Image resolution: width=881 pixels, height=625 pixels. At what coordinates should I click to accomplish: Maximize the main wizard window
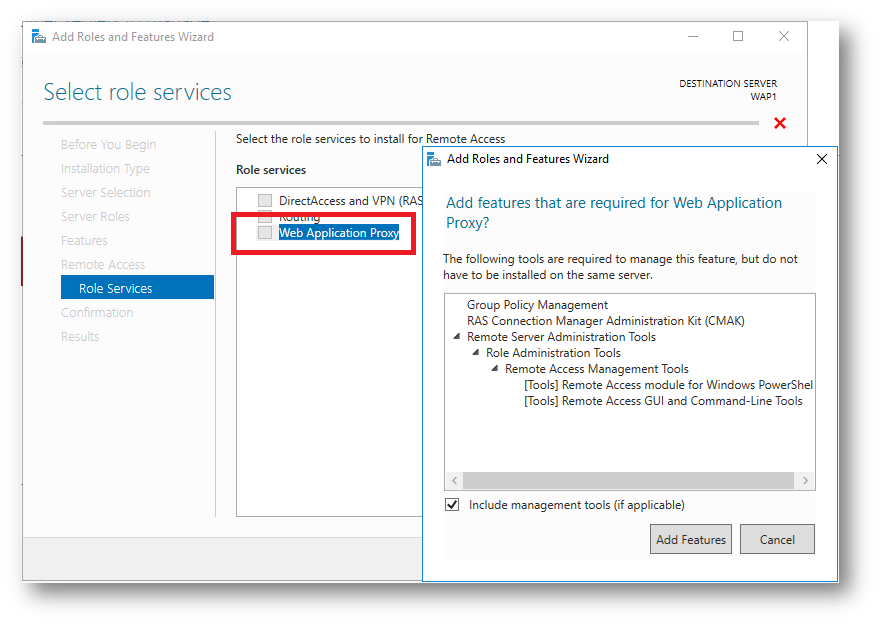pyautogui.click(x=738, y=37)
